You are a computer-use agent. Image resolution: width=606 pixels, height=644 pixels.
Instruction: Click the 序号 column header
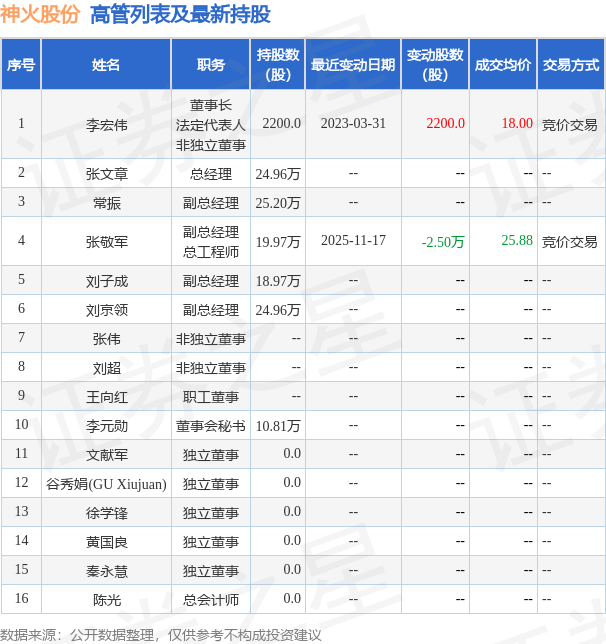tap(21, 64)
